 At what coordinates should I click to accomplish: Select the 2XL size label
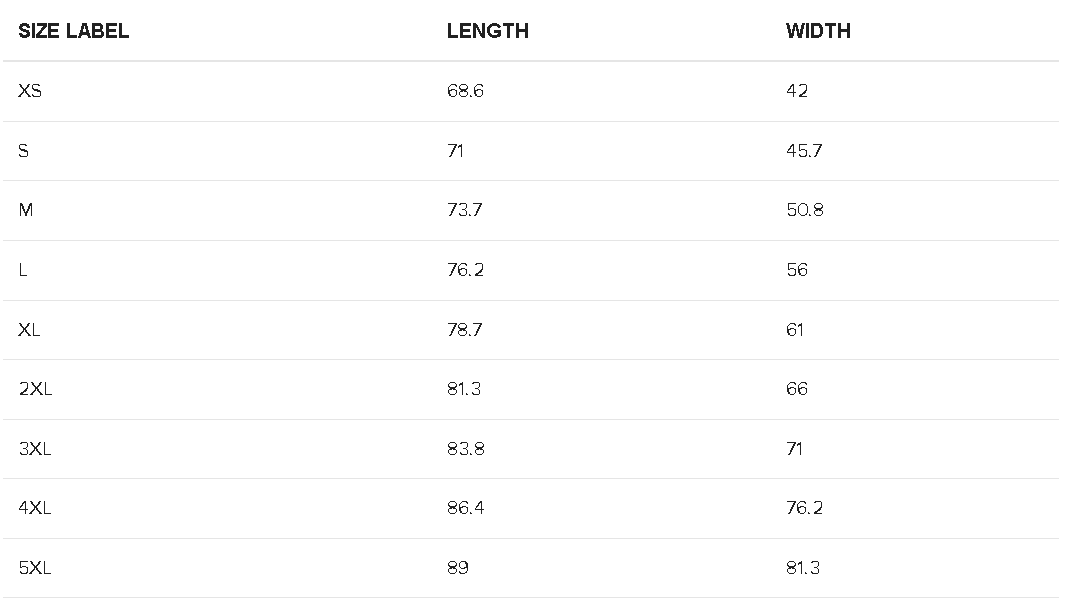pos(35,389)
